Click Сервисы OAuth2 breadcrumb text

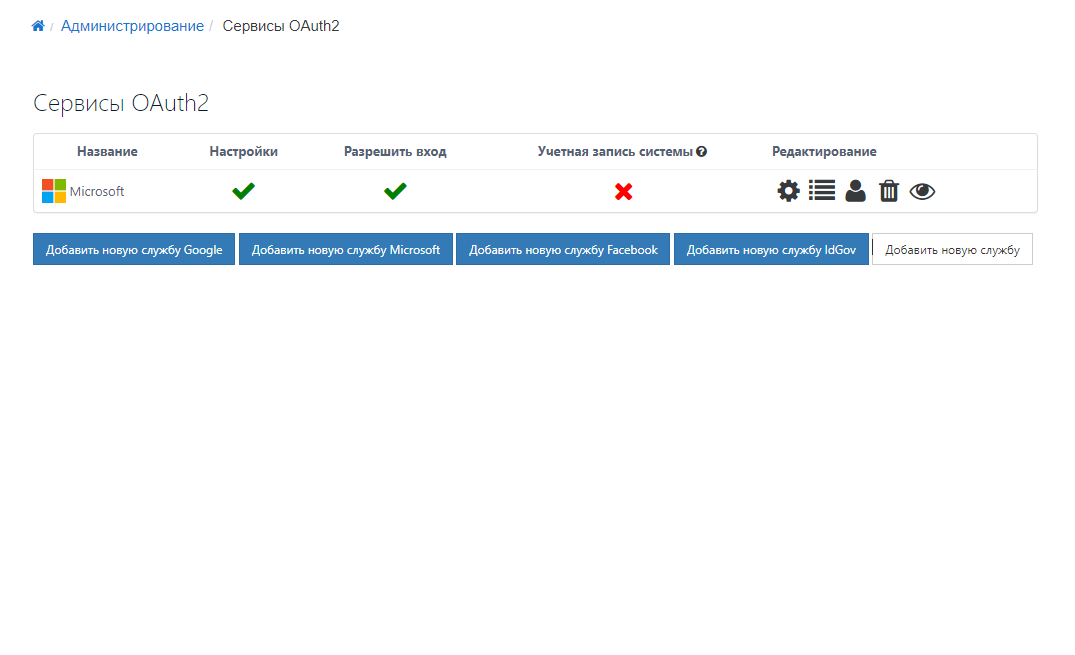click(281, 26)
